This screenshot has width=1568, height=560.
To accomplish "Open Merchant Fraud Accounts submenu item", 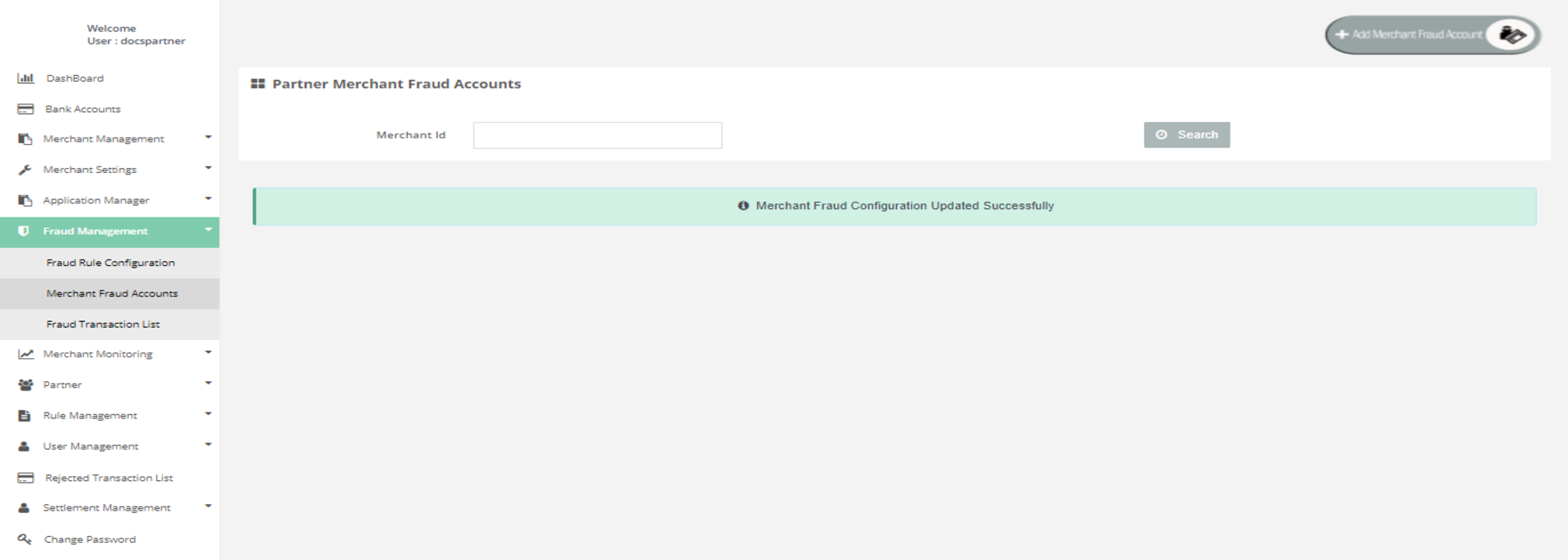I will pyautogui.click(x=112, y=293).
